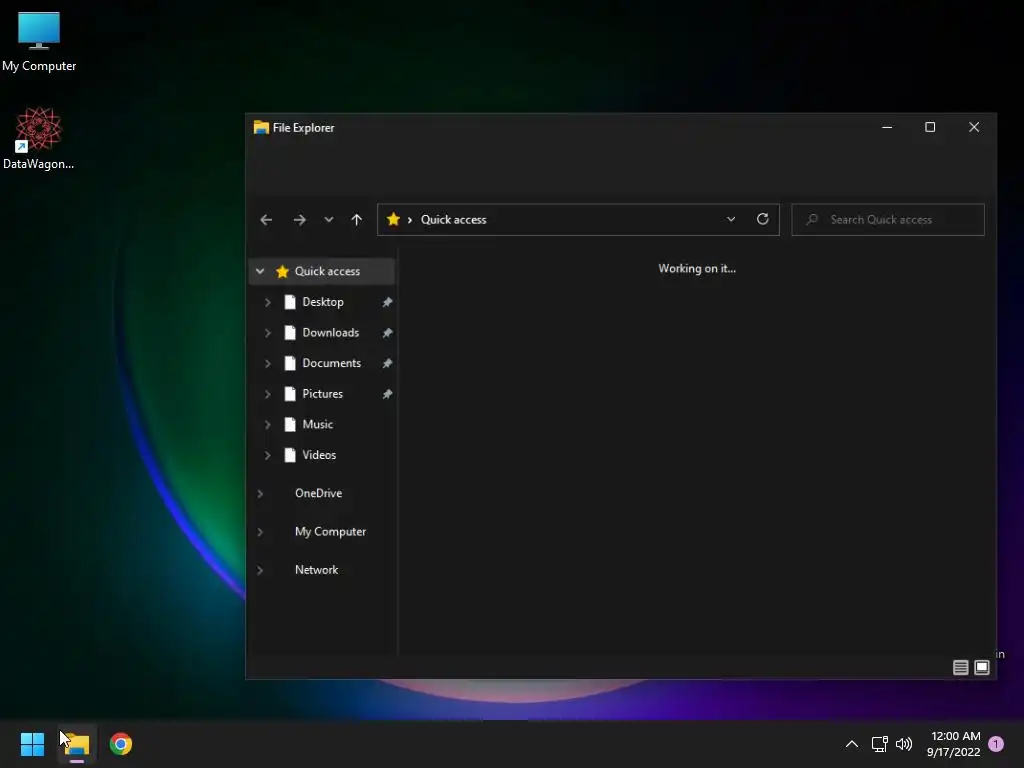Click the star icon in address bar
Image resolution: width=1024 pixels, height=768 pixels.
coord(393,219)
